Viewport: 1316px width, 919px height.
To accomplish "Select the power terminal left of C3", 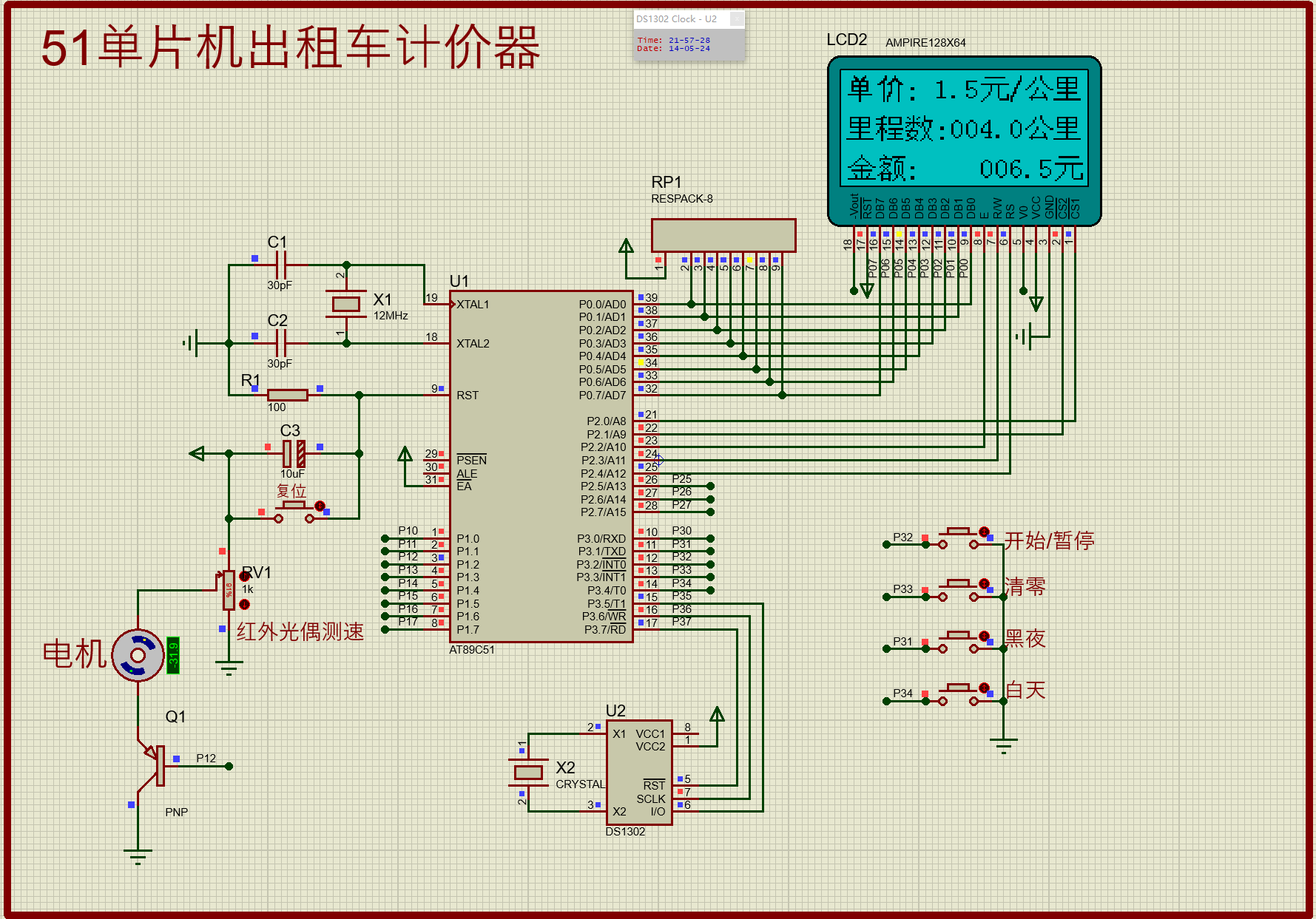I will (x=197, y=453).
